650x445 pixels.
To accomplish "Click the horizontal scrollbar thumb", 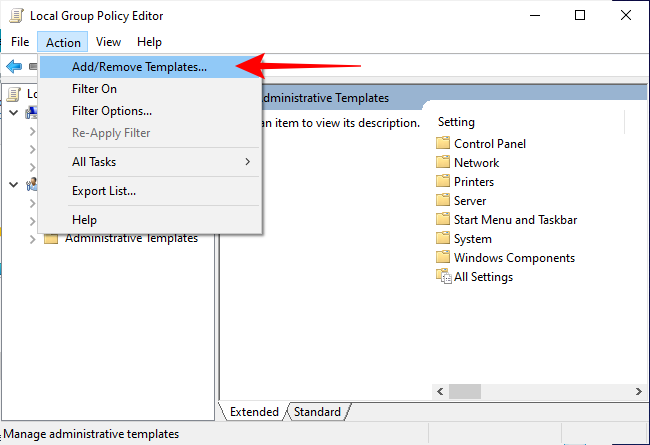I will [465, 392].
